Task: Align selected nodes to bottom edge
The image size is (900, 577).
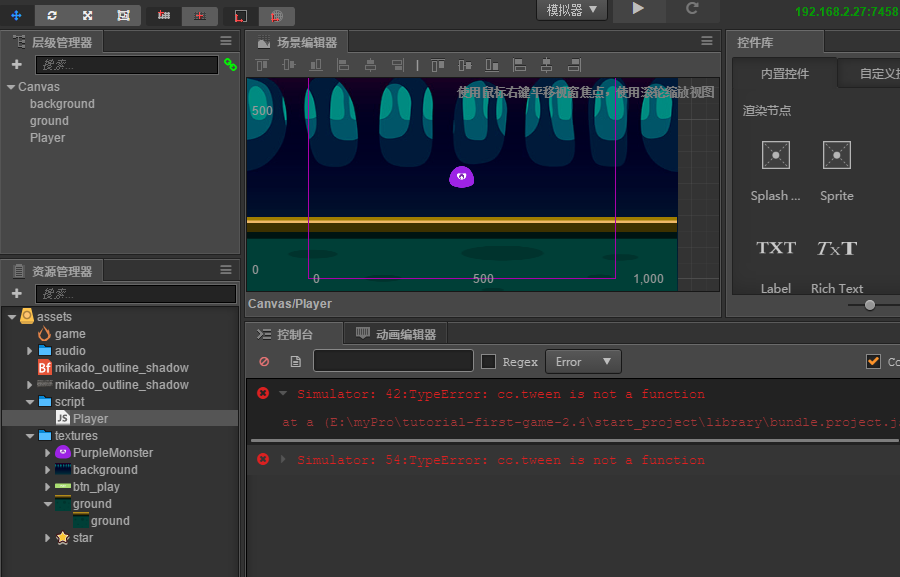Action: [316, 65]
